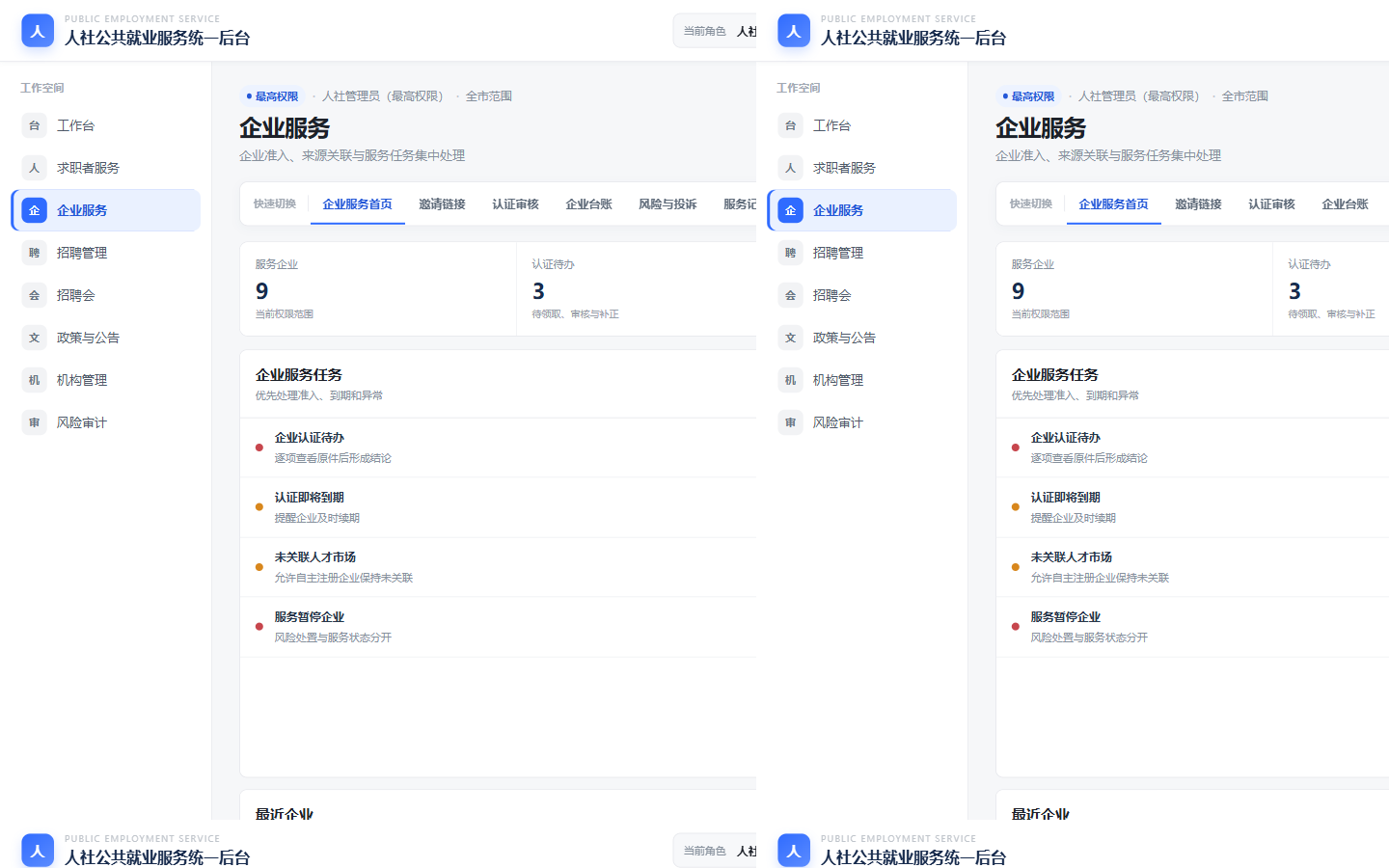This screenshot has width=1389, height=868.
Task: Click the 认证即将到期 task row in the right pane
Action: point(1192,507)
